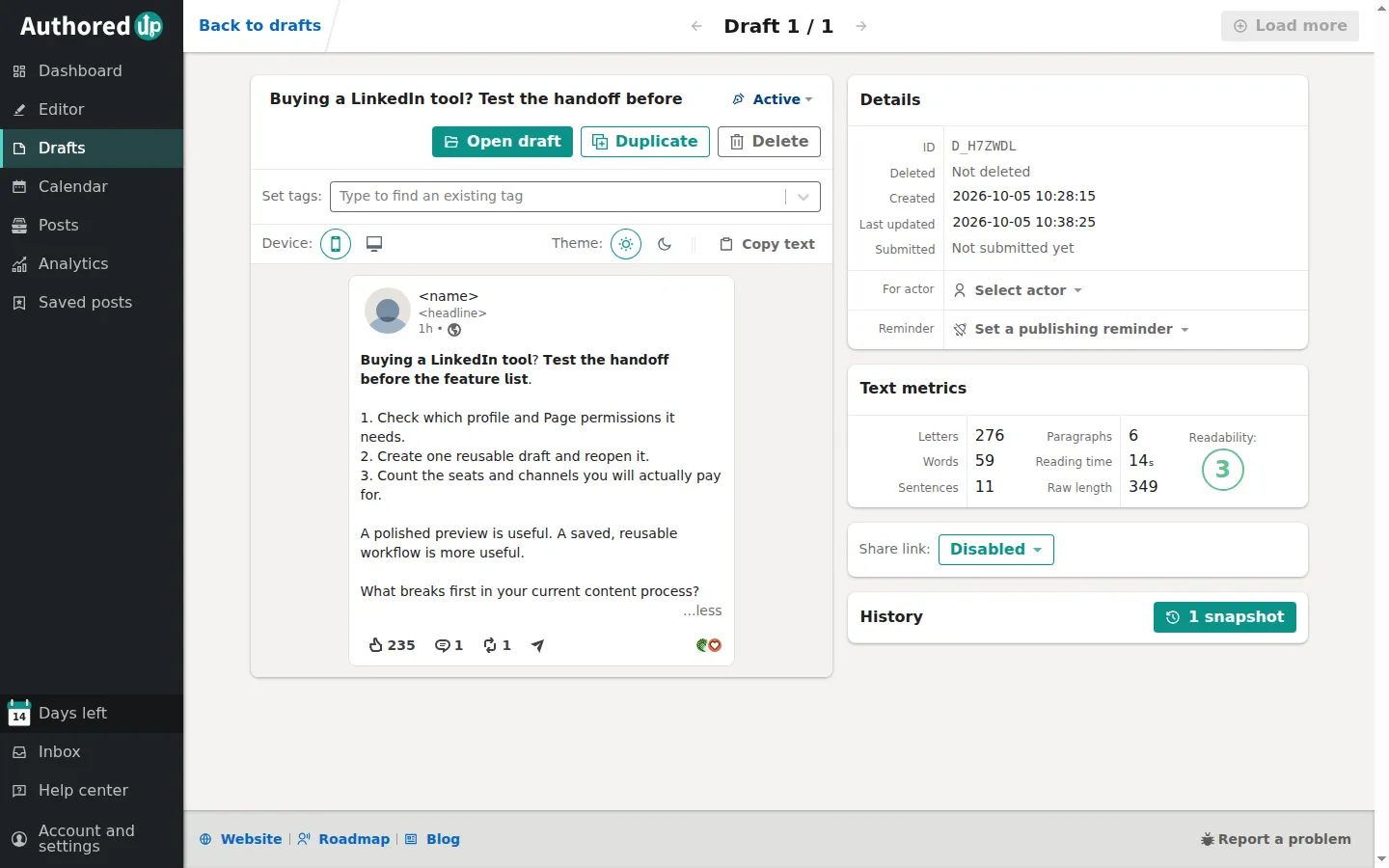This screenshot has width=1389, height=868.
Task: Expand Set a publishing reminder menu
Action: [x=1072, y=329]
